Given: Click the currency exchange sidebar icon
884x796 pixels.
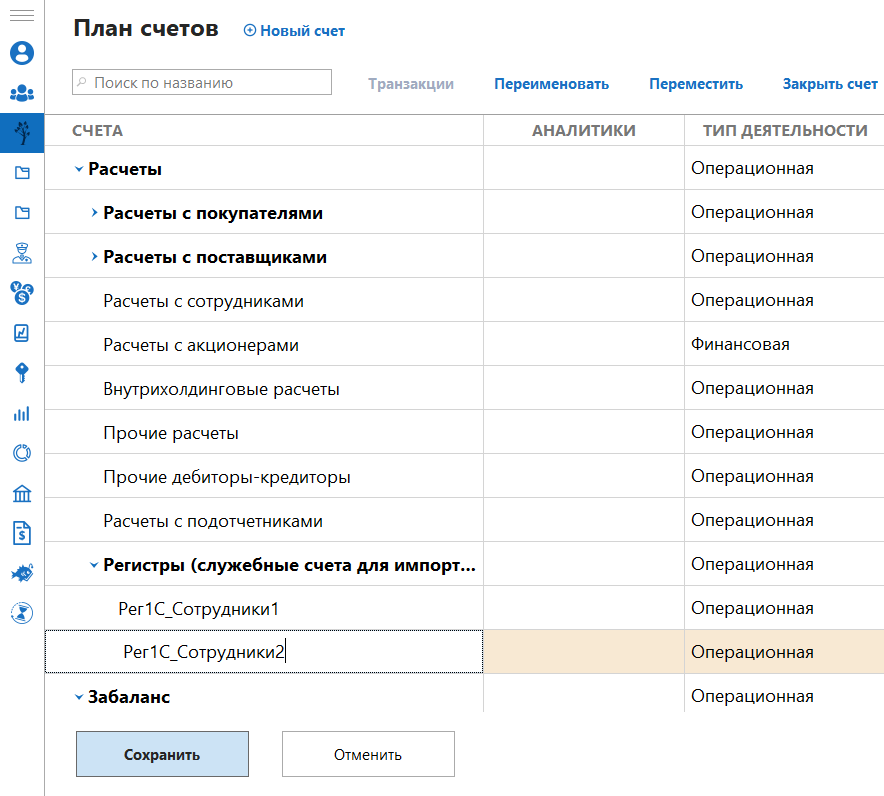Looking at the screenshot, I should tap(21, 292).
